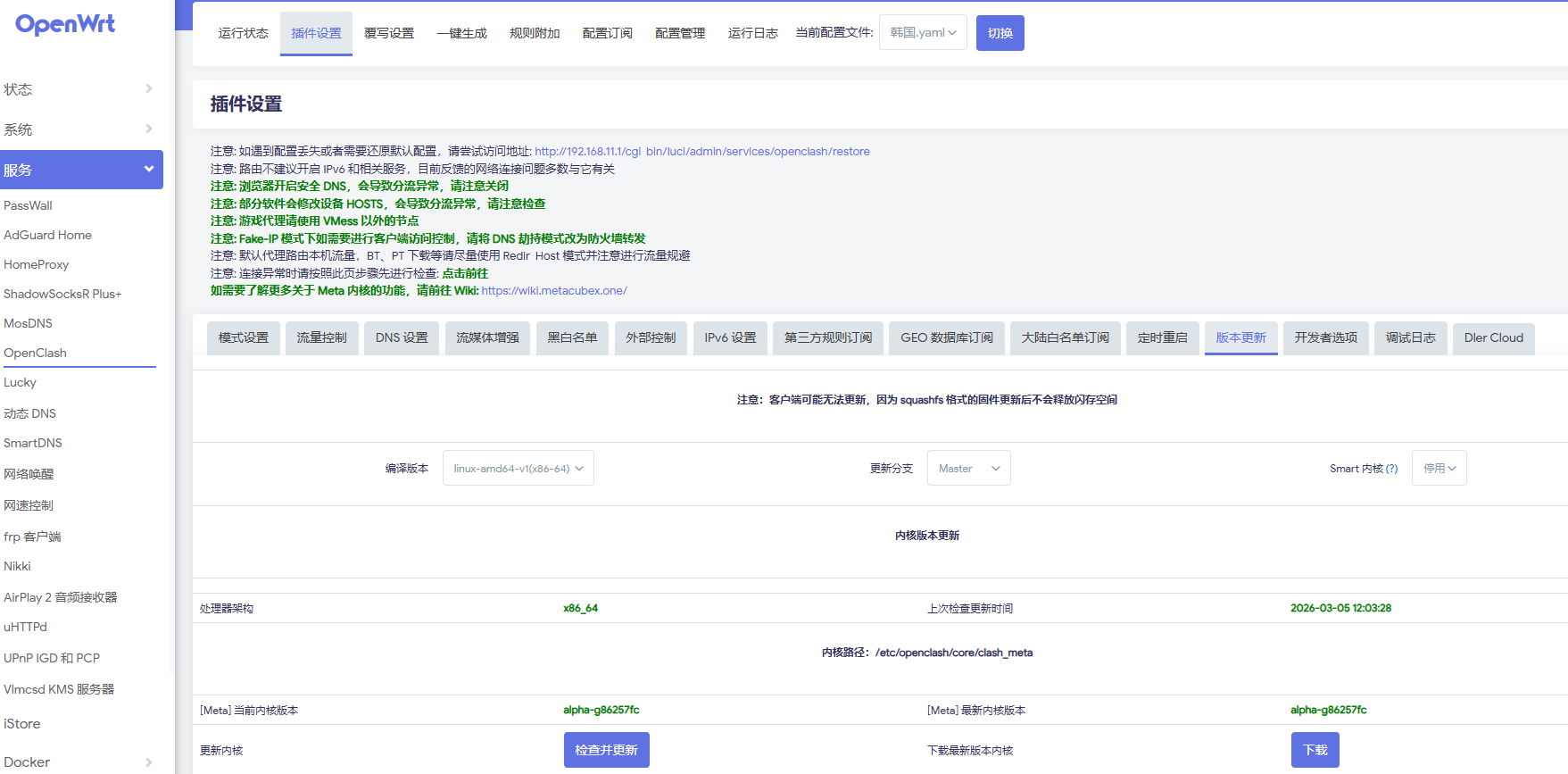This screenshot has width=1568, height=774.
Task: Open SmartDNS in the sidebar
Action: pos(33,443)
